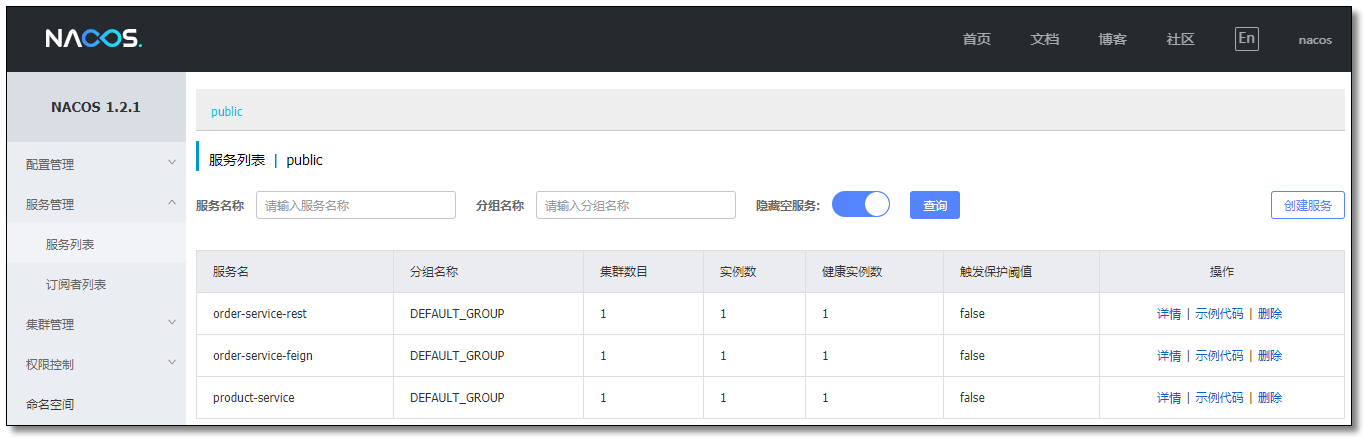This screenshot has width=1364, height=438.
Task: Open 详情 for order-service-rest
Action: (x=1169, y=314)
